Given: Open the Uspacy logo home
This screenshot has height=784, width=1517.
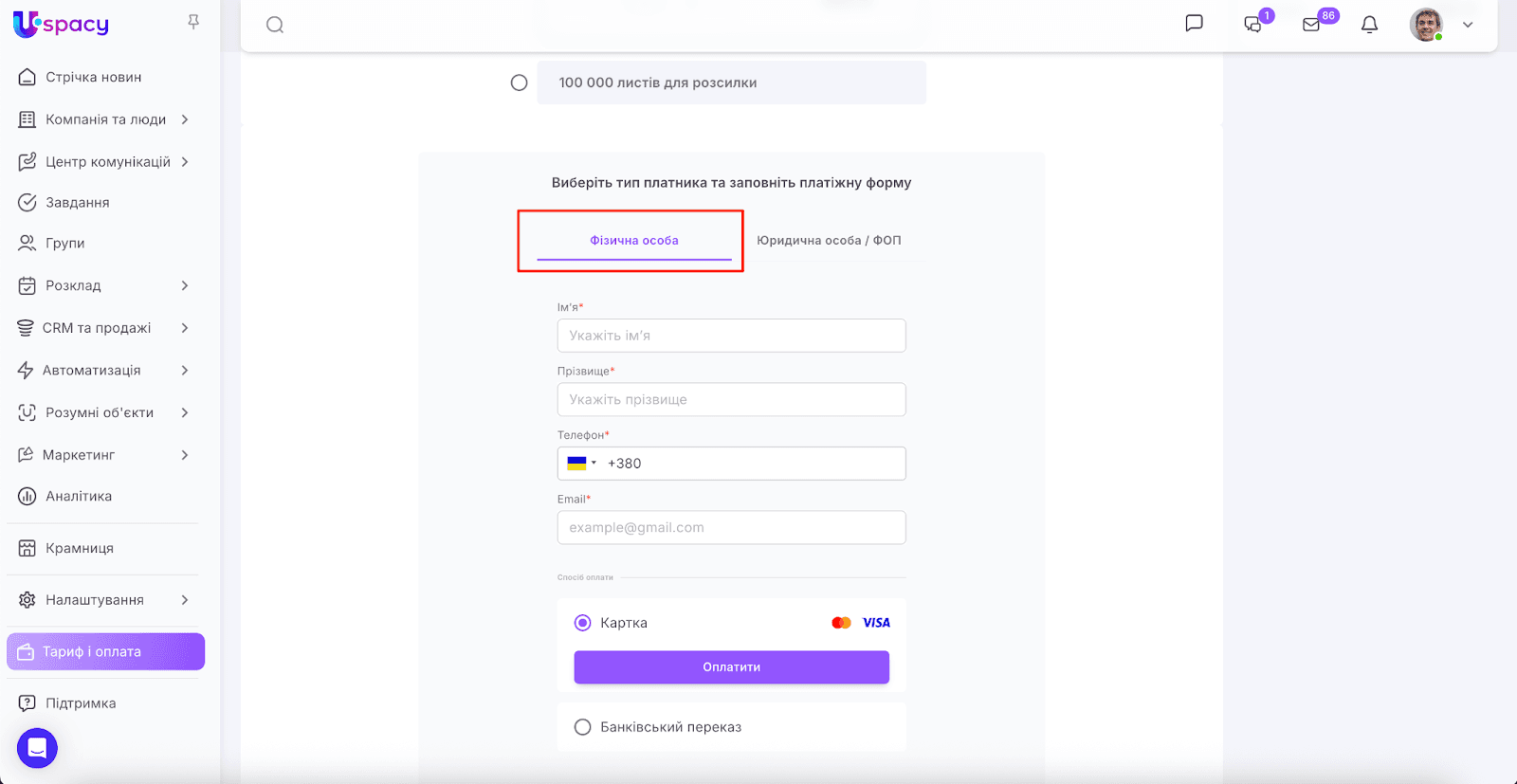Looking at the screenshot, I should pos(62,25).
